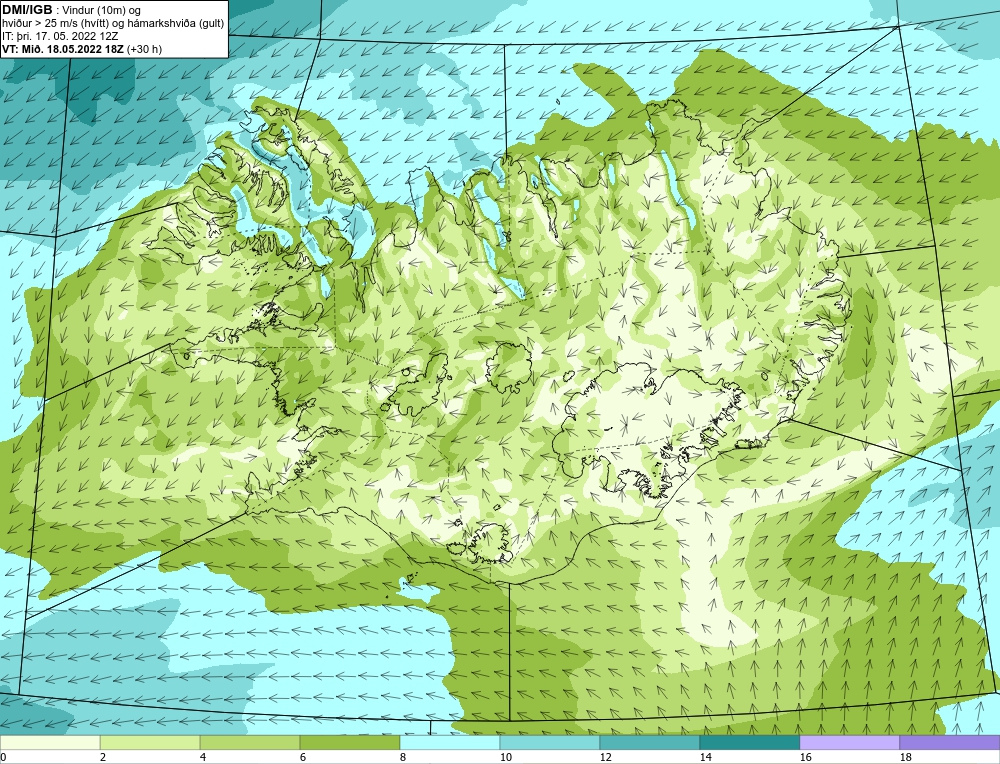Click the scale number 14
Image resolution: width=1000 pixels, height=764 pixels.
click(x=705, y=757)
